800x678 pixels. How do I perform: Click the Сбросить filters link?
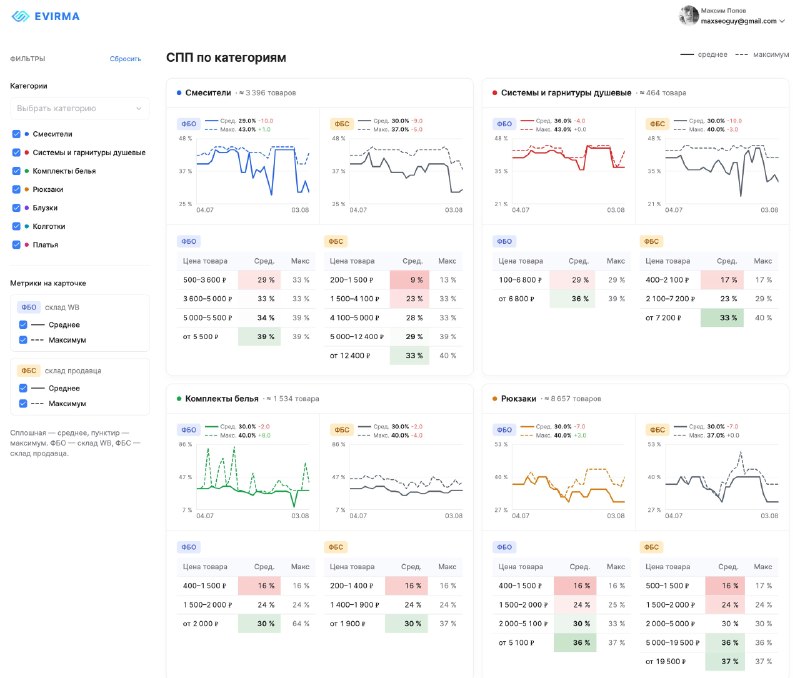(125, 59)
